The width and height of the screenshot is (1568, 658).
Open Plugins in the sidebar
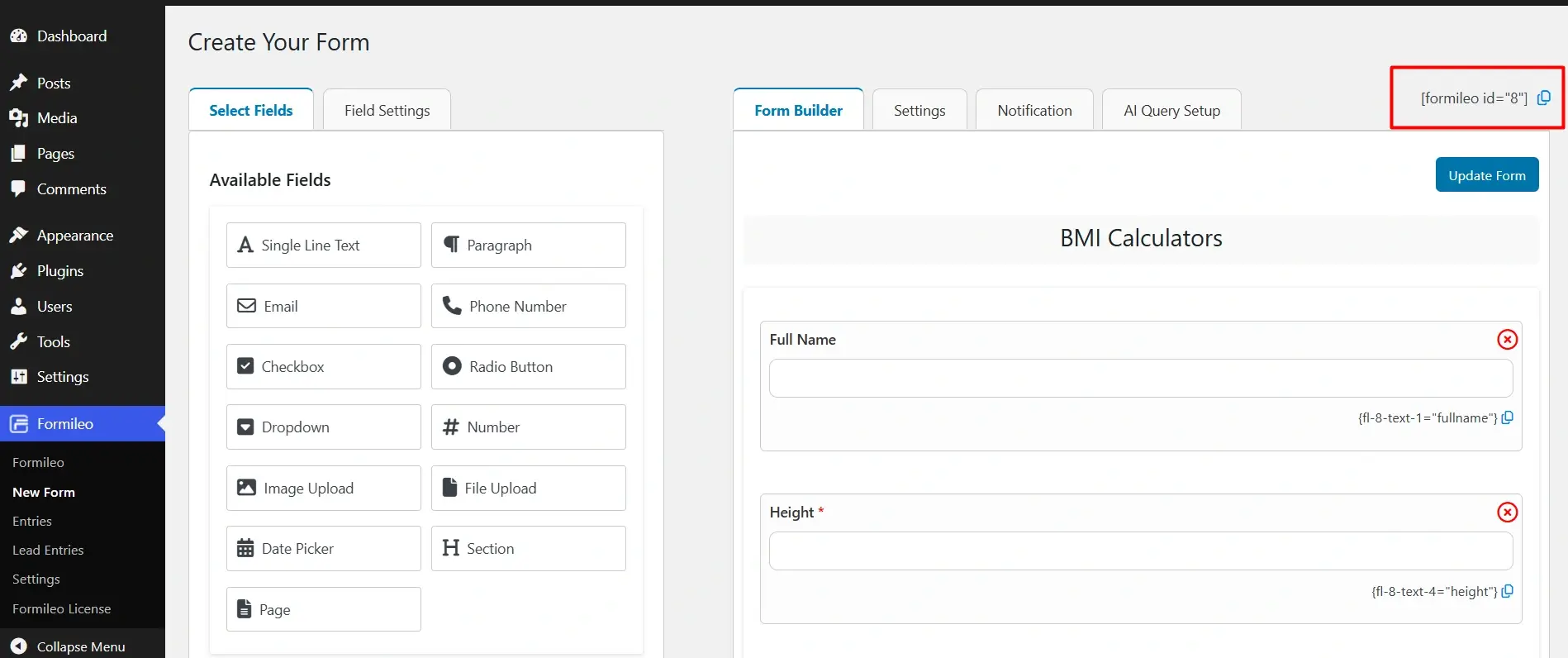click(59, 271)
